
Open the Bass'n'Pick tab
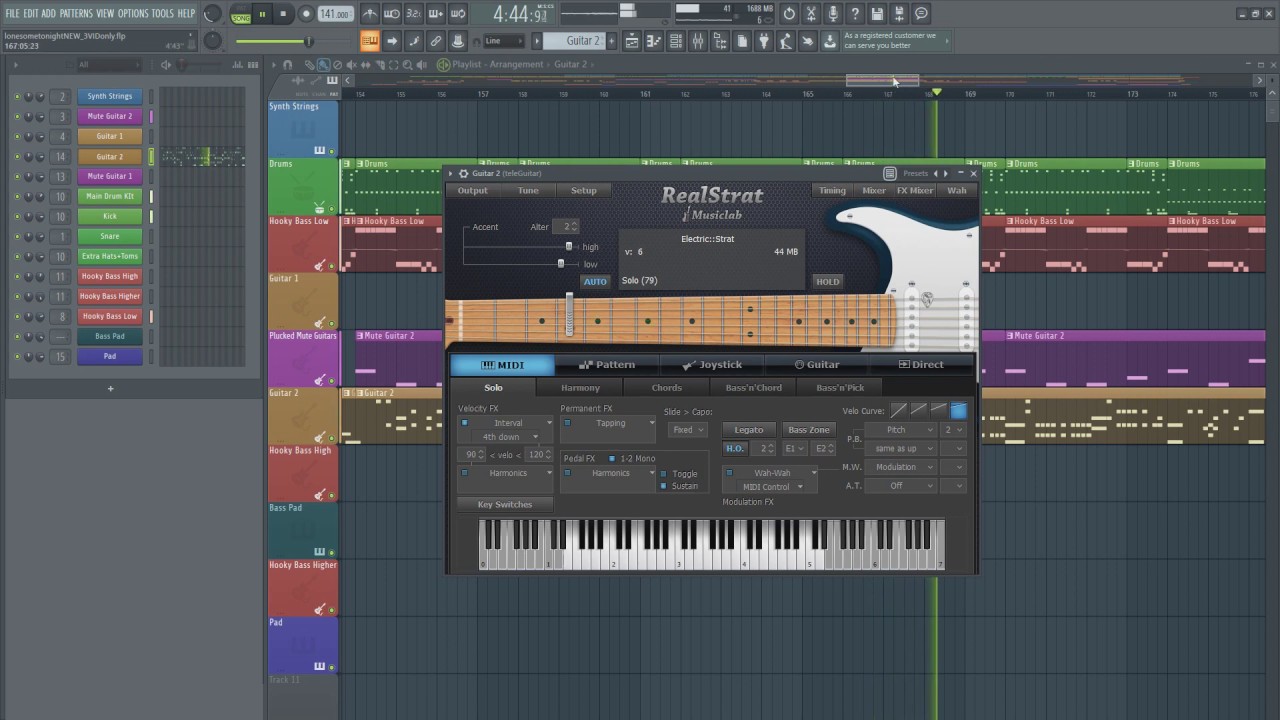point(840,388)
